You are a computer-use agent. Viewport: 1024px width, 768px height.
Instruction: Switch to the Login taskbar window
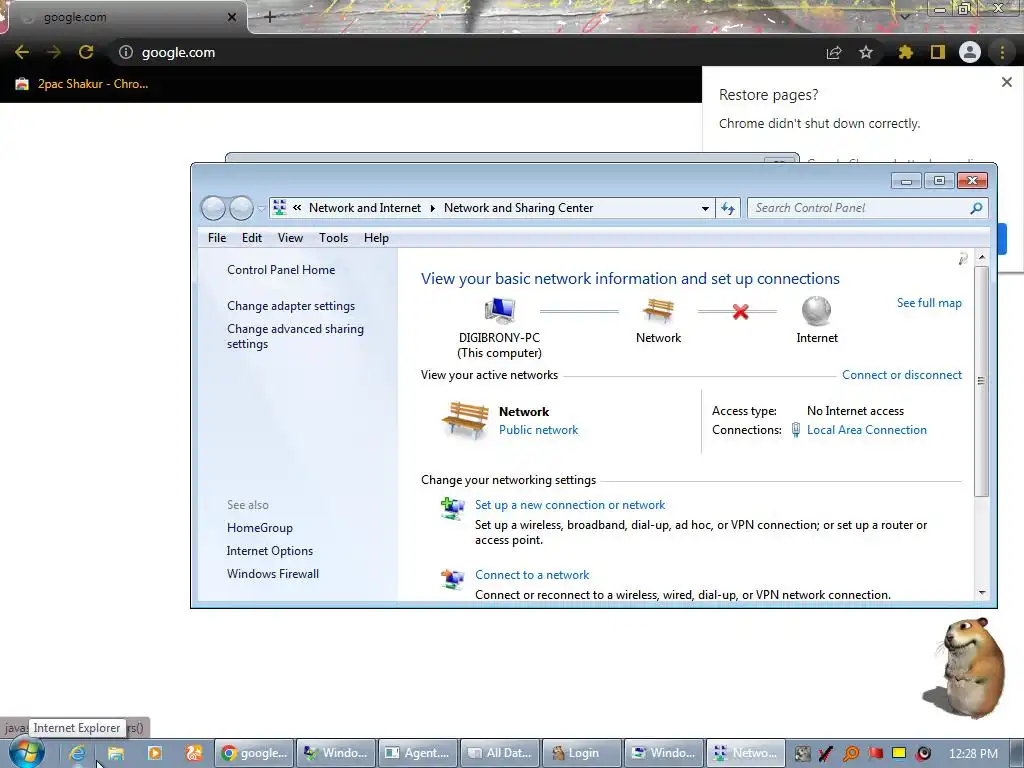point(582,753)
